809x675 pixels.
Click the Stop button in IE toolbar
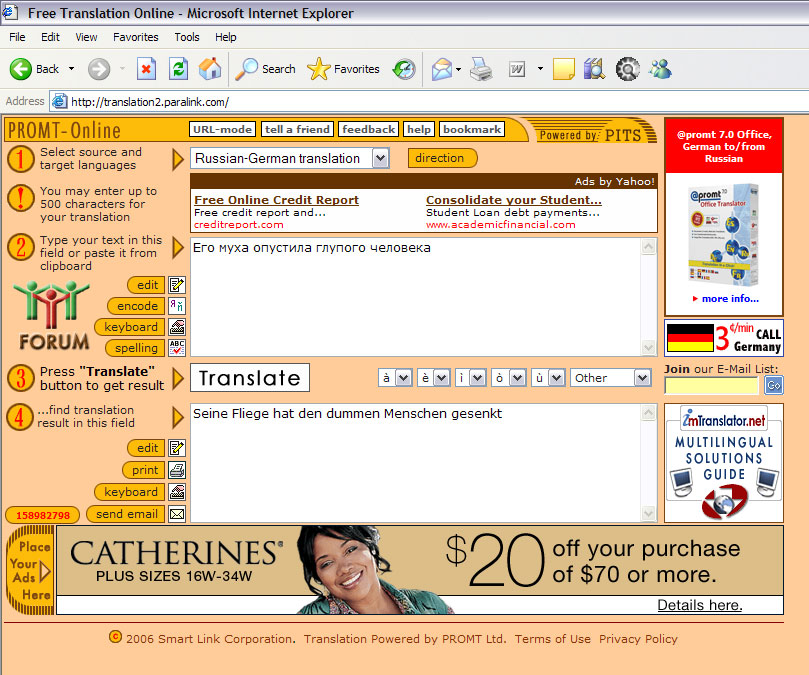coord(146,69)
